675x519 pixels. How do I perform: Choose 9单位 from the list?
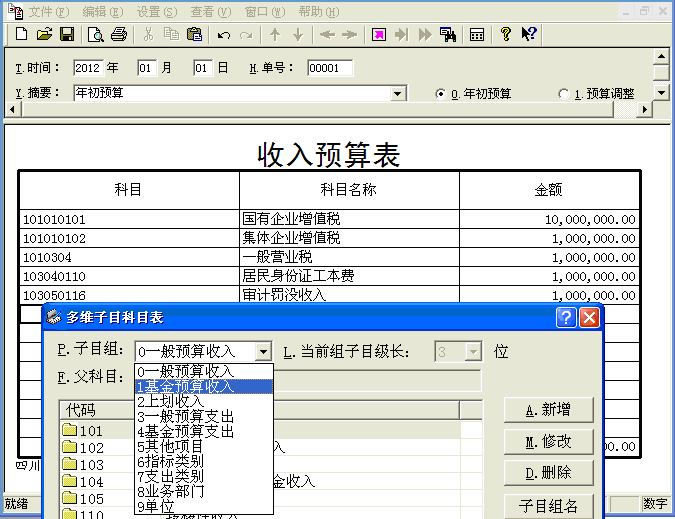(x=204, y=506)
